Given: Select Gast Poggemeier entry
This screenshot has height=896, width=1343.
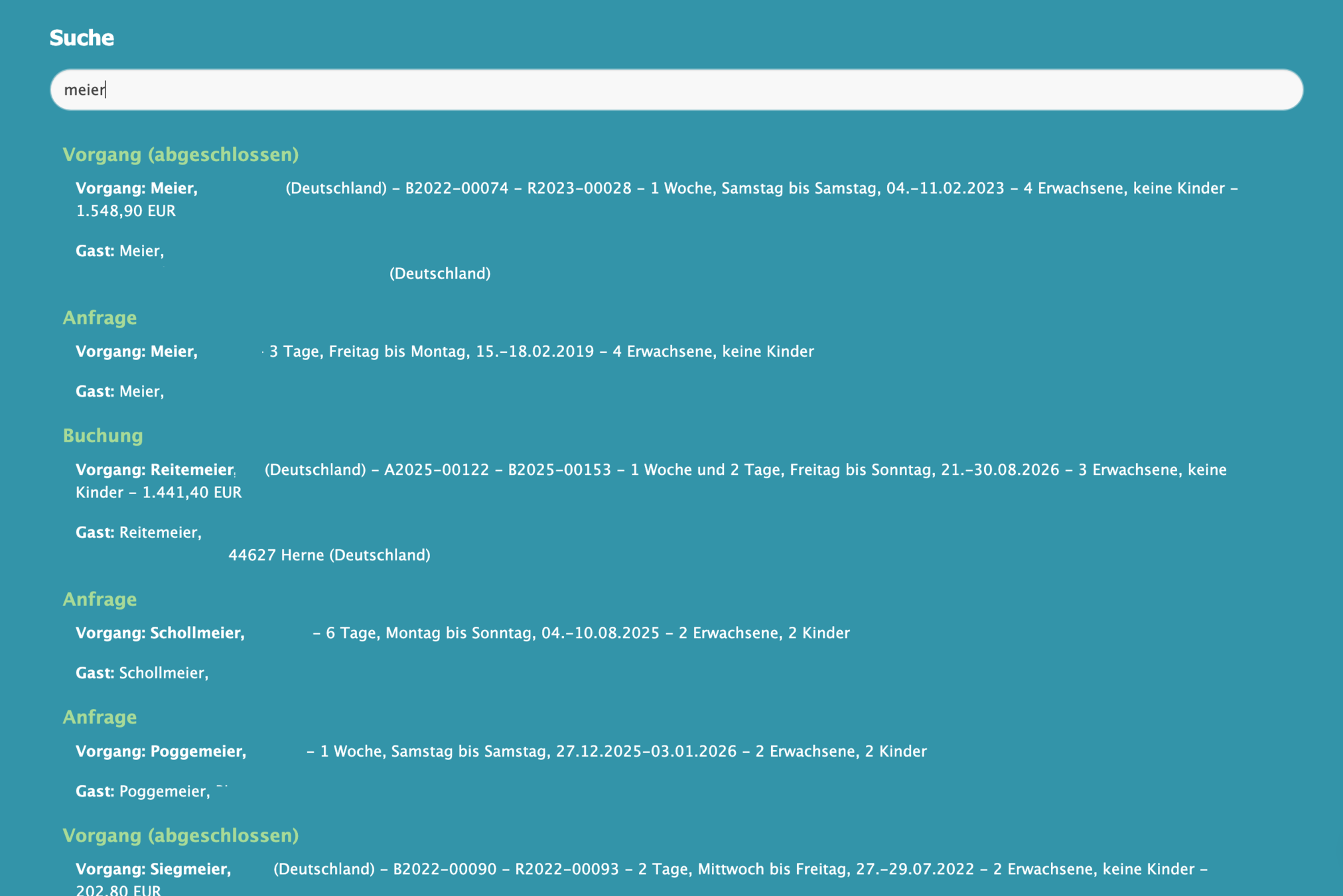Looking at the screenshot, I should (143, 791).
